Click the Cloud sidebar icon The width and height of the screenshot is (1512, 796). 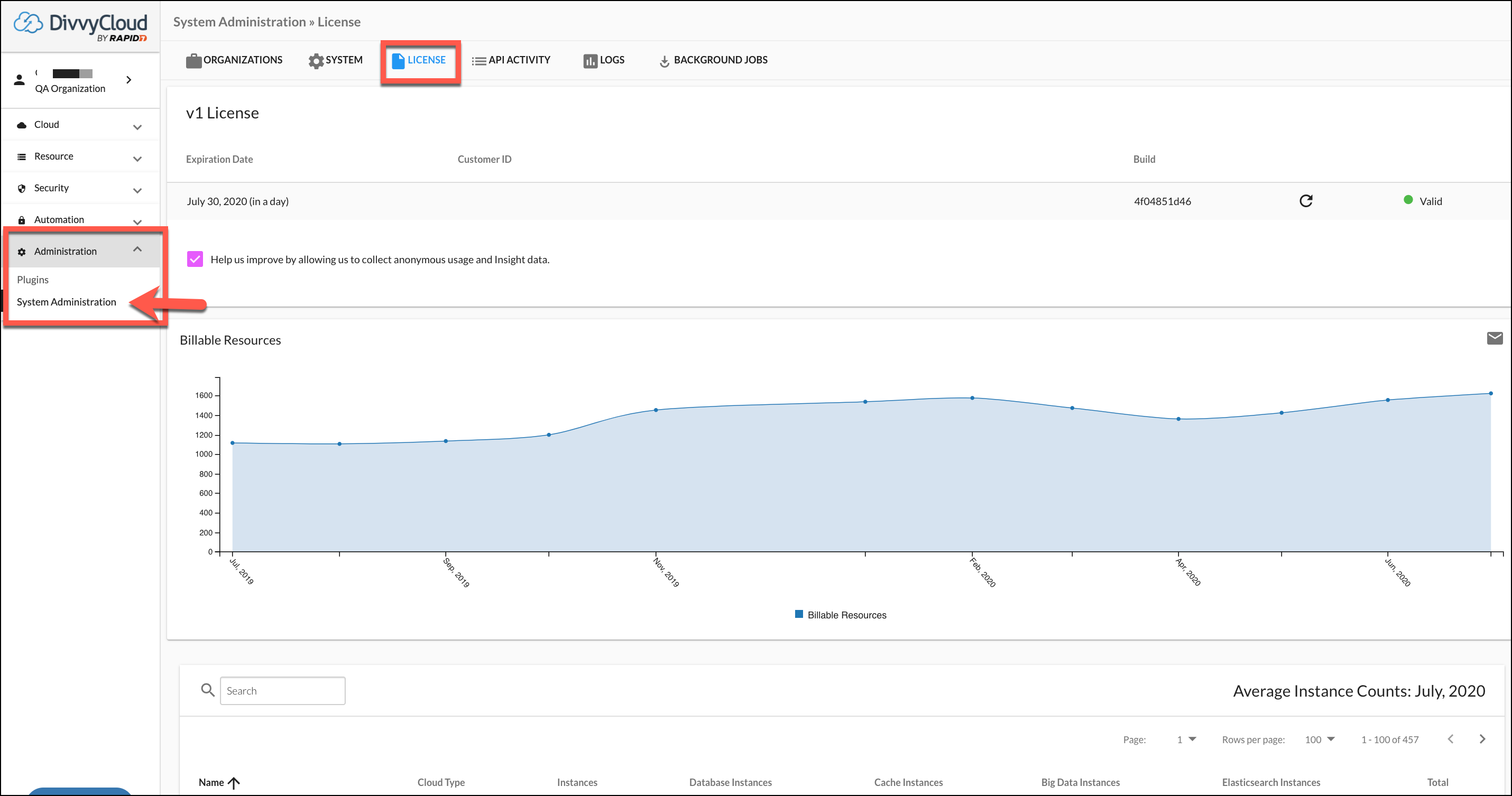pos(22,125)
